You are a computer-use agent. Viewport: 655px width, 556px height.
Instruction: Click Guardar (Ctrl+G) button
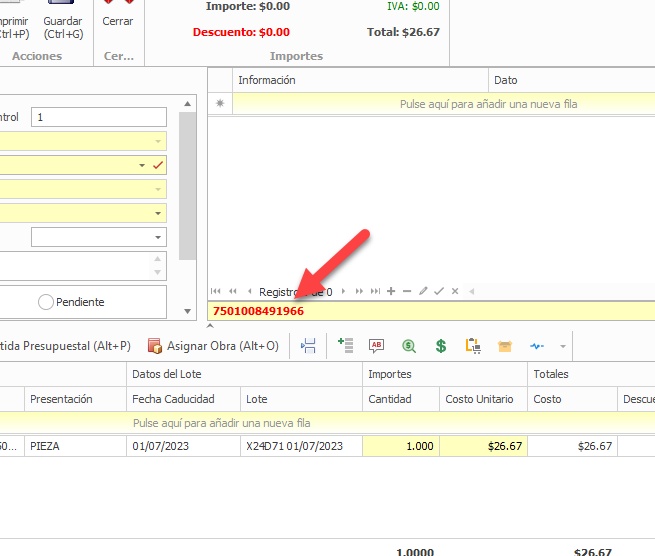[x=63, y=21]
